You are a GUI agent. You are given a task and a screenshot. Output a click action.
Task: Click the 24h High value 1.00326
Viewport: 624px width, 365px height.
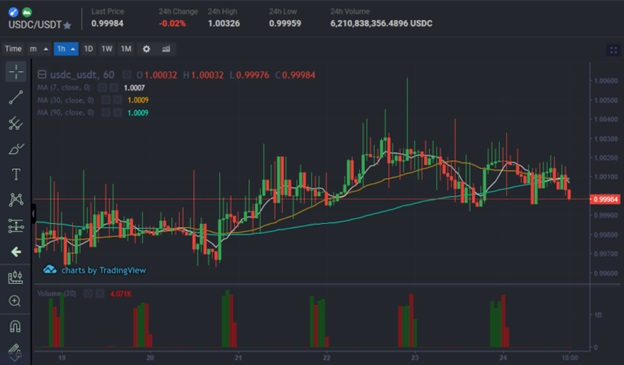pos(224,23)
